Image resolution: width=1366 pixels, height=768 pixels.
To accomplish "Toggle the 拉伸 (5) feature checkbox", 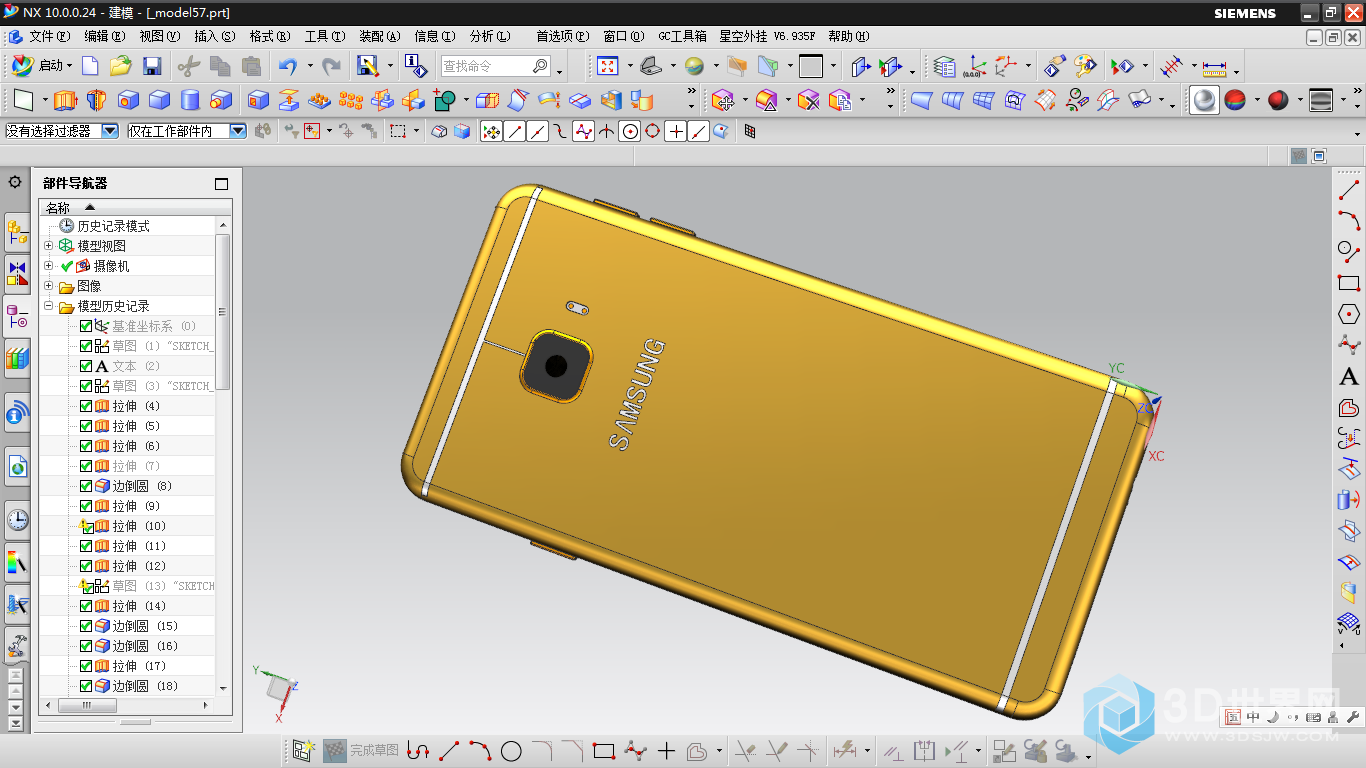I will tap(86, 426).
